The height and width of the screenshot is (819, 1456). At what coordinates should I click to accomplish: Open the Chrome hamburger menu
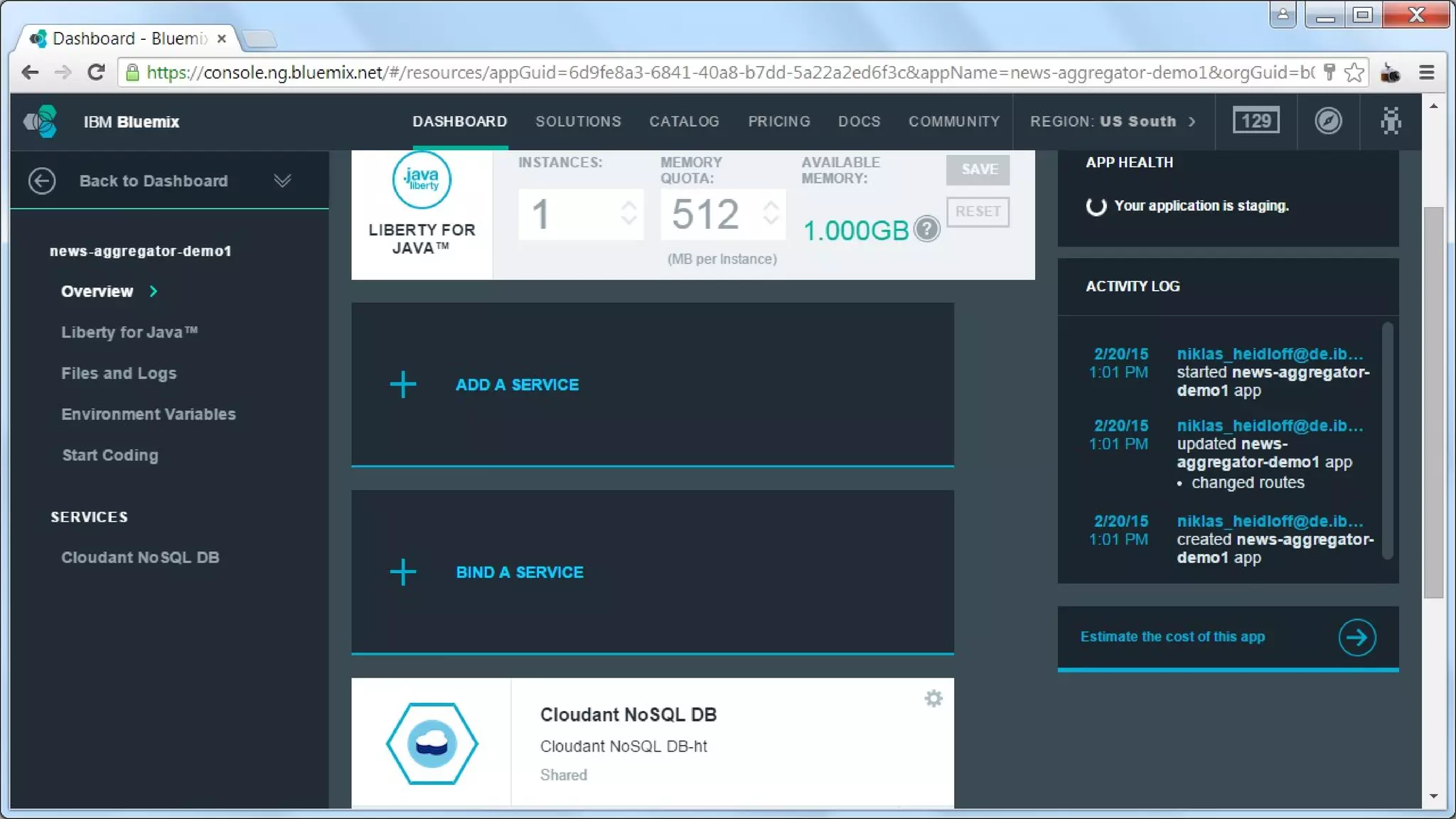[x=1426, y=73]
